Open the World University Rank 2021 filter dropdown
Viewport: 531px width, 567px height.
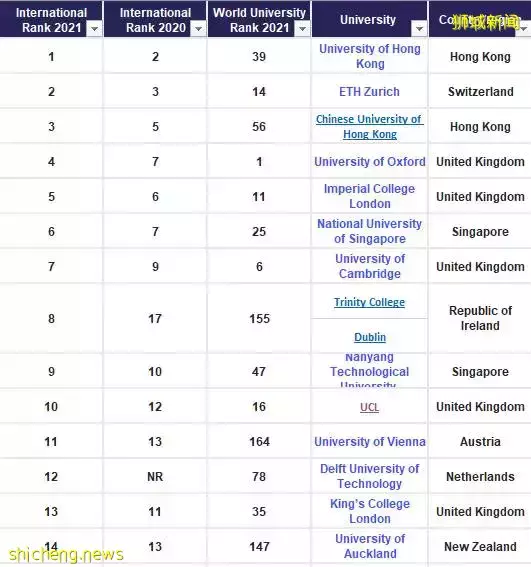coord(302,29)
